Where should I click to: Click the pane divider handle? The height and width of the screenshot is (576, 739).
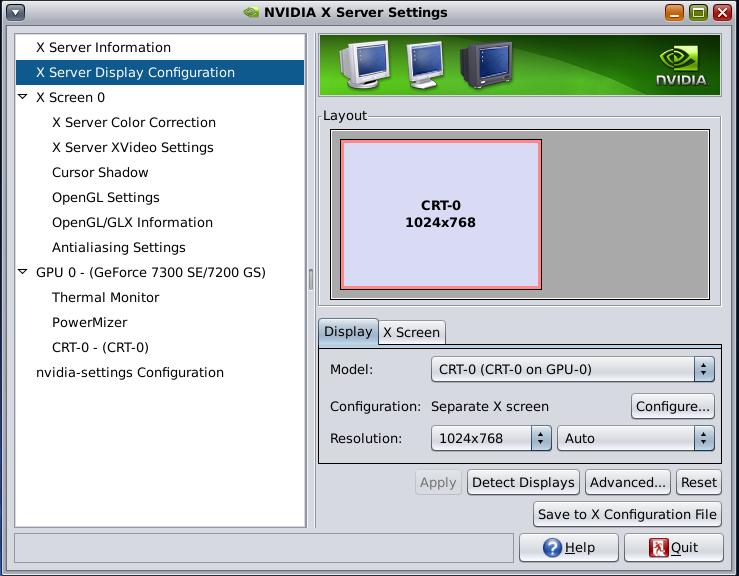click(x=311, y=280)
